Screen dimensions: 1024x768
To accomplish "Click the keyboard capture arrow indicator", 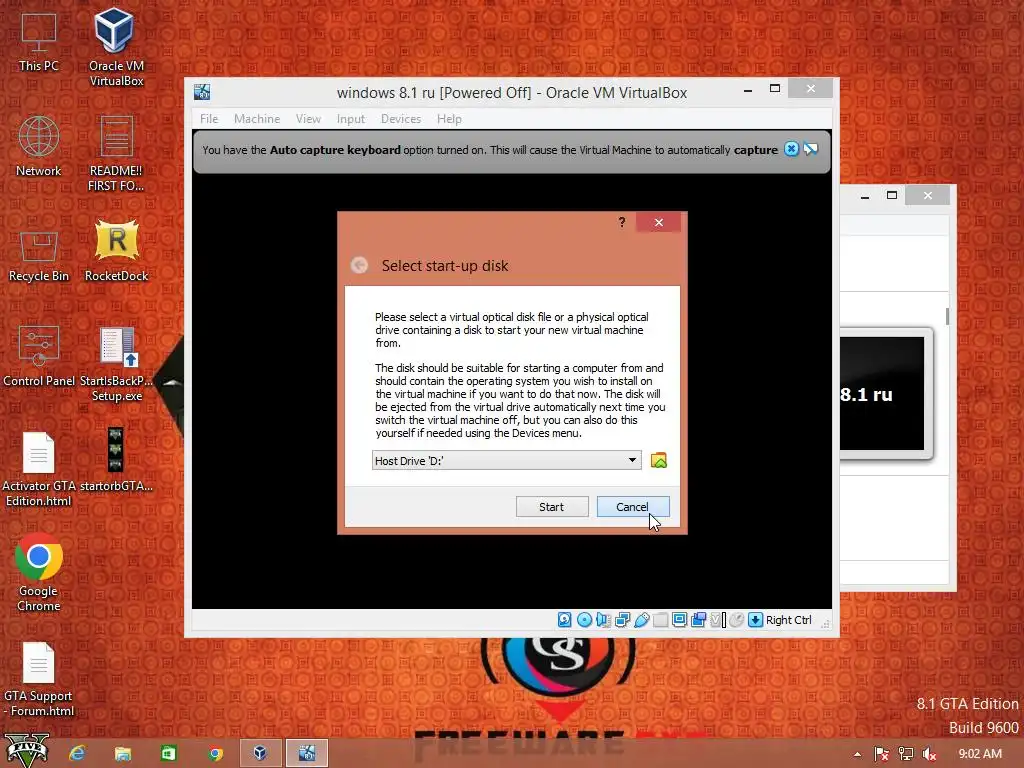I will (x=755, y=620).
